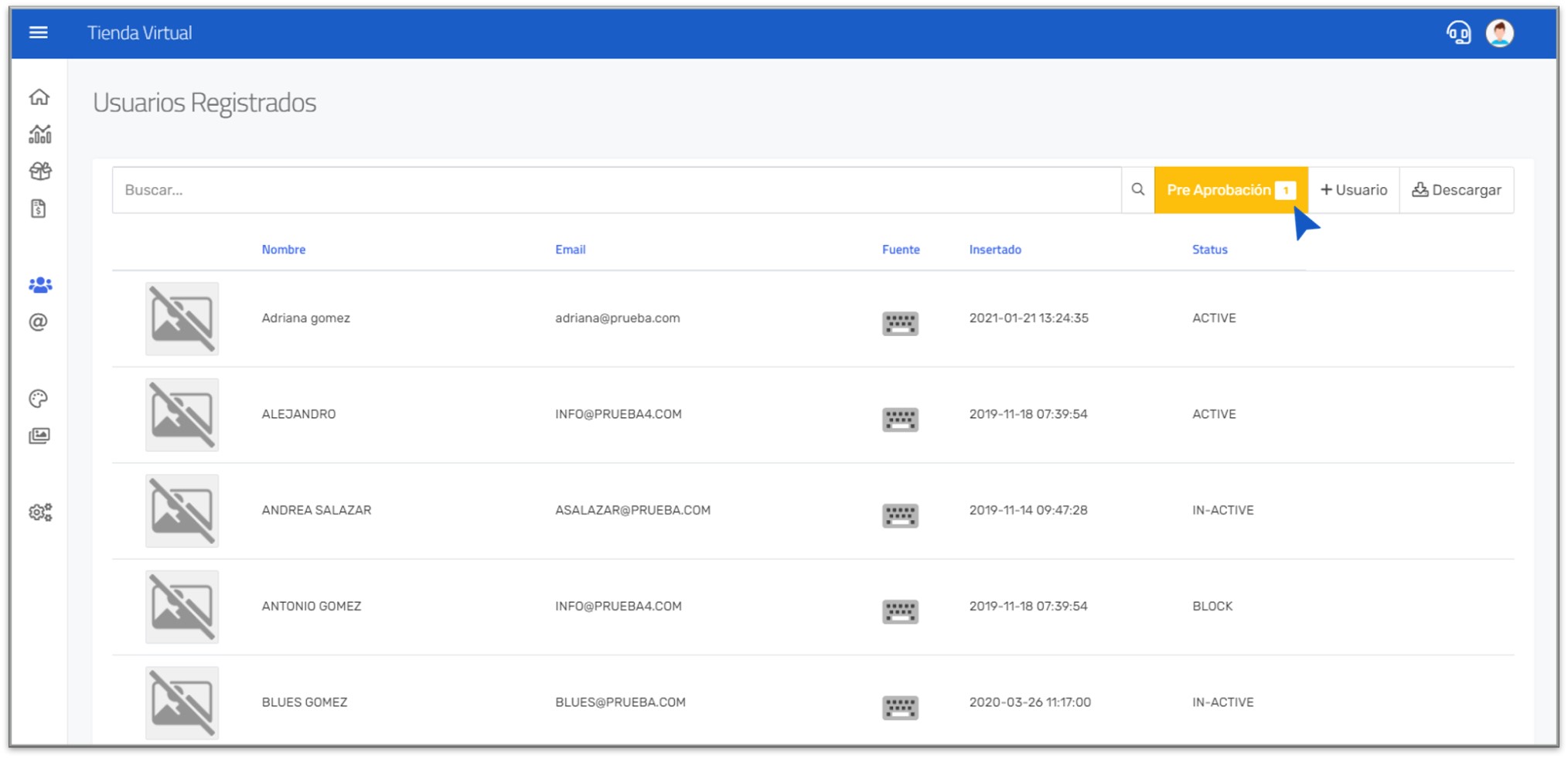Click email adriana@prueba.com
Image resolution: width=1568 pixels, height=758 pixels.
click(618, 318)
